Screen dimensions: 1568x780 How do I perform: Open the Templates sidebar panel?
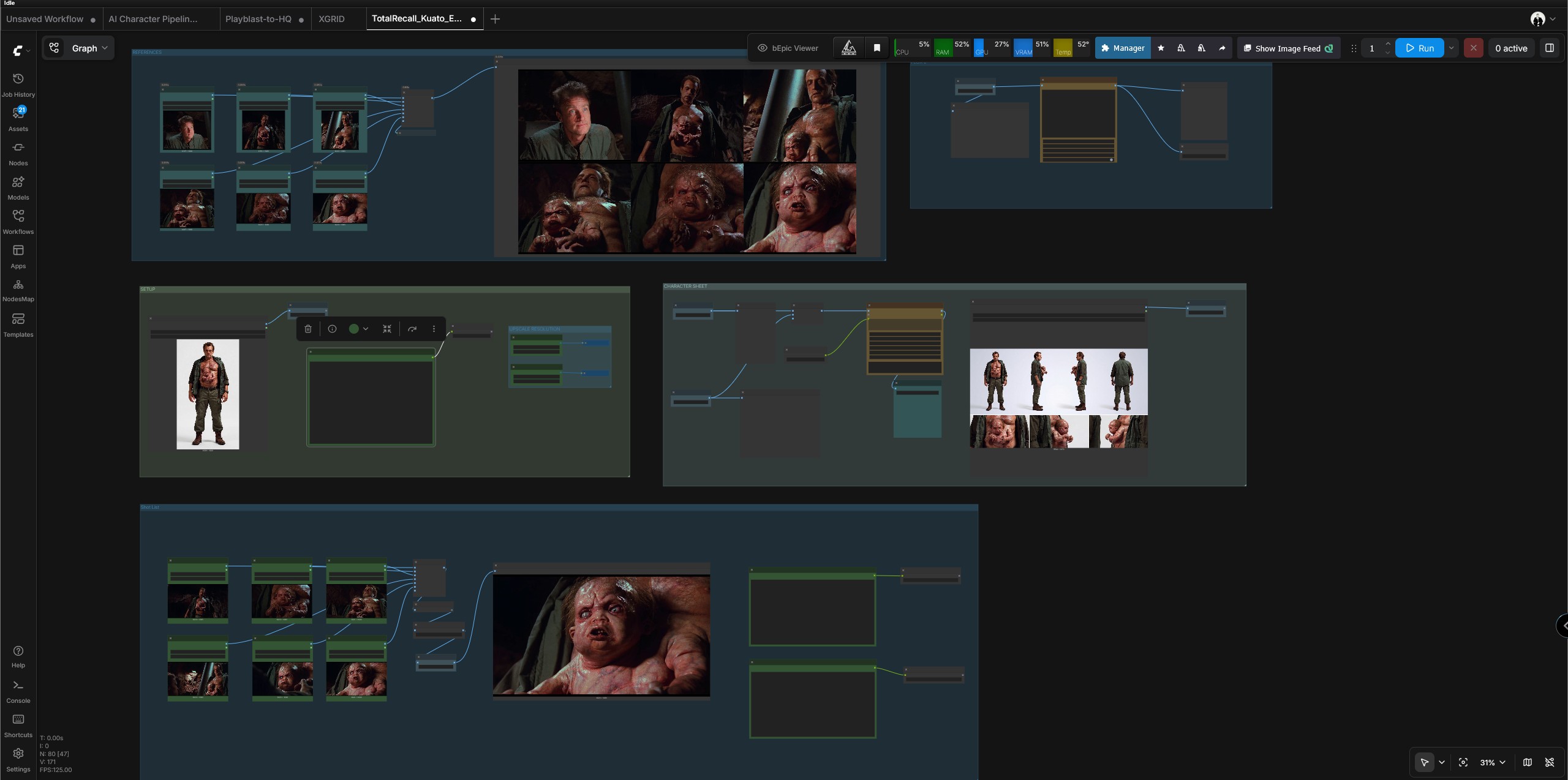(x=18, y=325)
